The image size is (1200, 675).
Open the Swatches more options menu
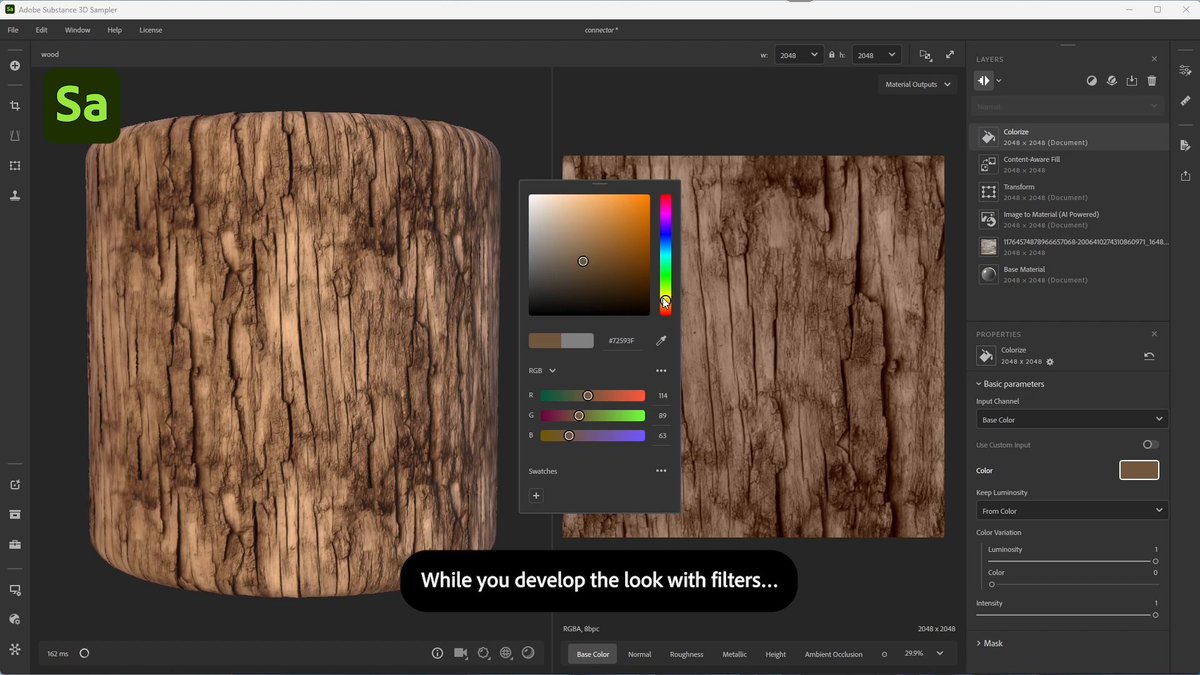(x=661, y=471)
